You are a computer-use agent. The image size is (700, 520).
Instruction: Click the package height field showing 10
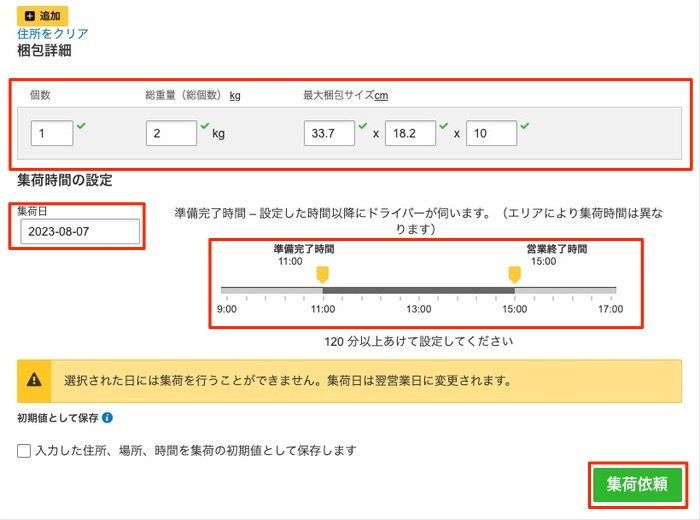491,133
